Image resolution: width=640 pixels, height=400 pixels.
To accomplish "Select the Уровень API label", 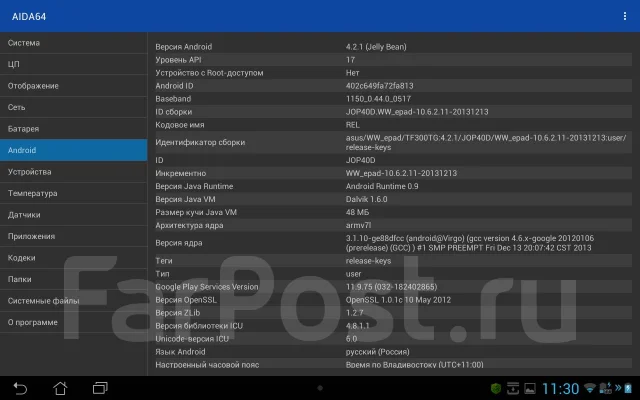I will click(x=178, y=60).
